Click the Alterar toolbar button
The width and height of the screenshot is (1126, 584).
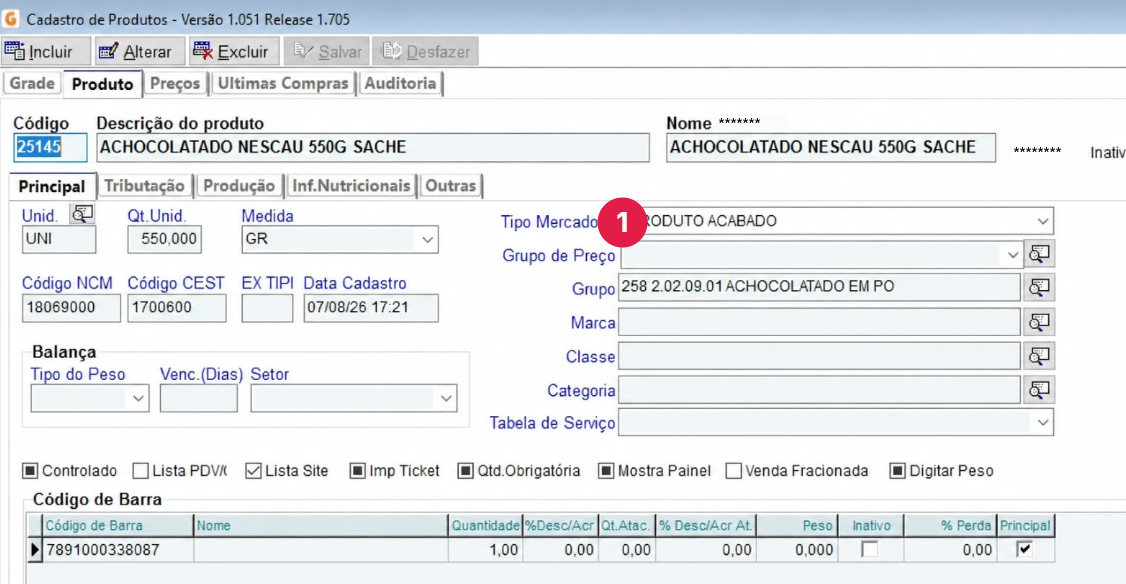[140, 52]
